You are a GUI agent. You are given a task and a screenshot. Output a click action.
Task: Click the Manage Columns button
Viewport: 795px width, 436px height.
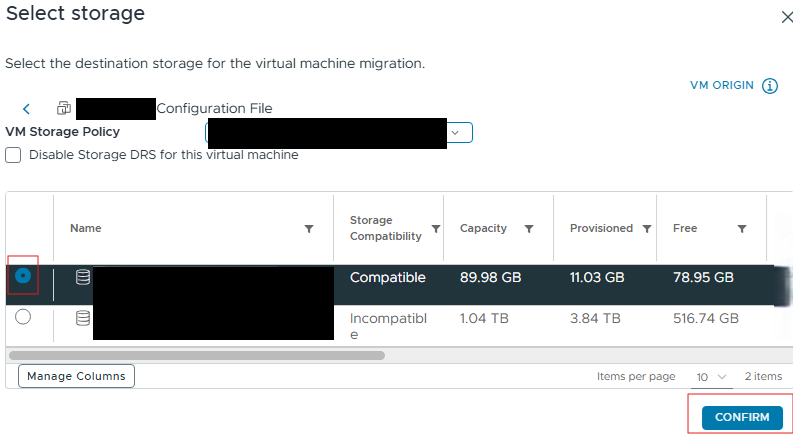pos(76,376)
